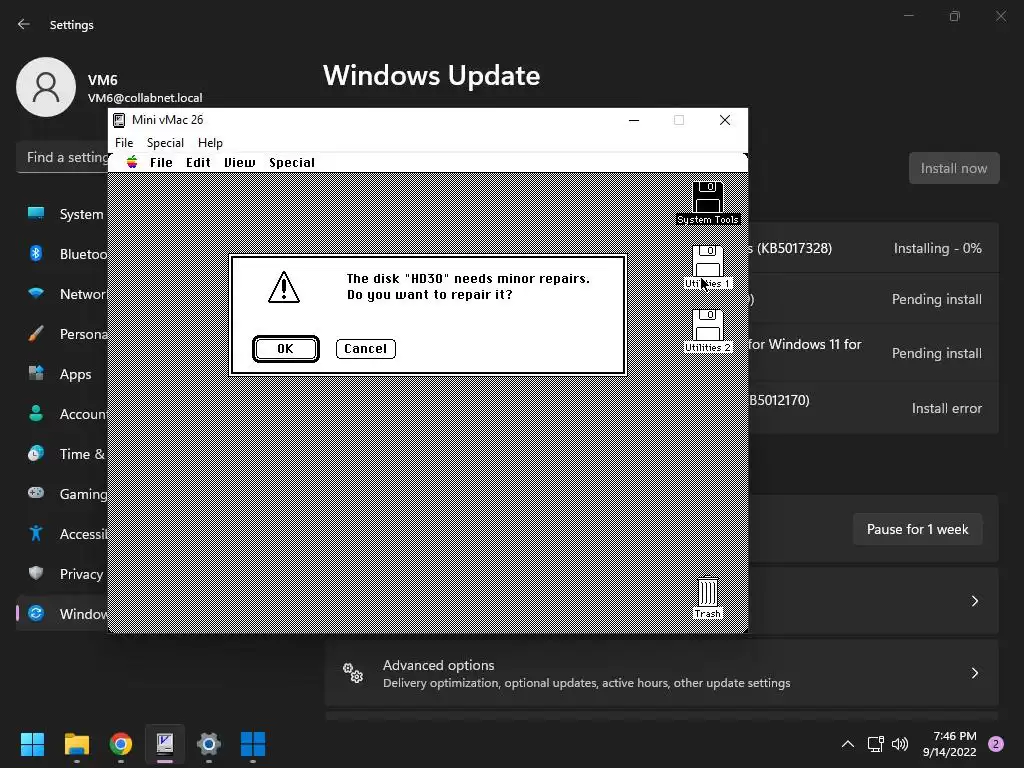Open Accounts section icon in Settings

pyautogui.click(x=36, y=413)
